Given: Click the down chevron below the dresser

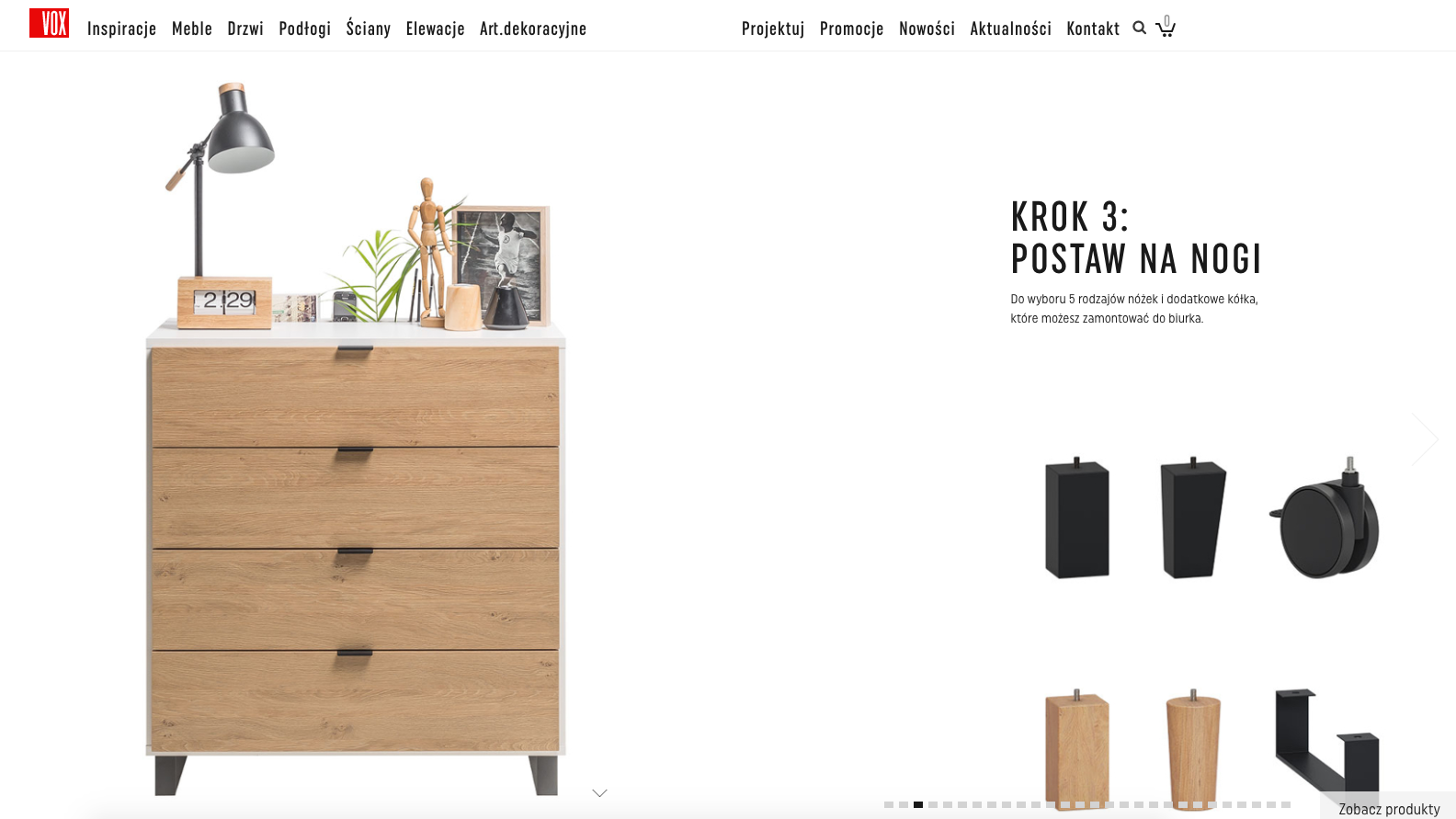Looking at the screenshot, I should 600,792.
